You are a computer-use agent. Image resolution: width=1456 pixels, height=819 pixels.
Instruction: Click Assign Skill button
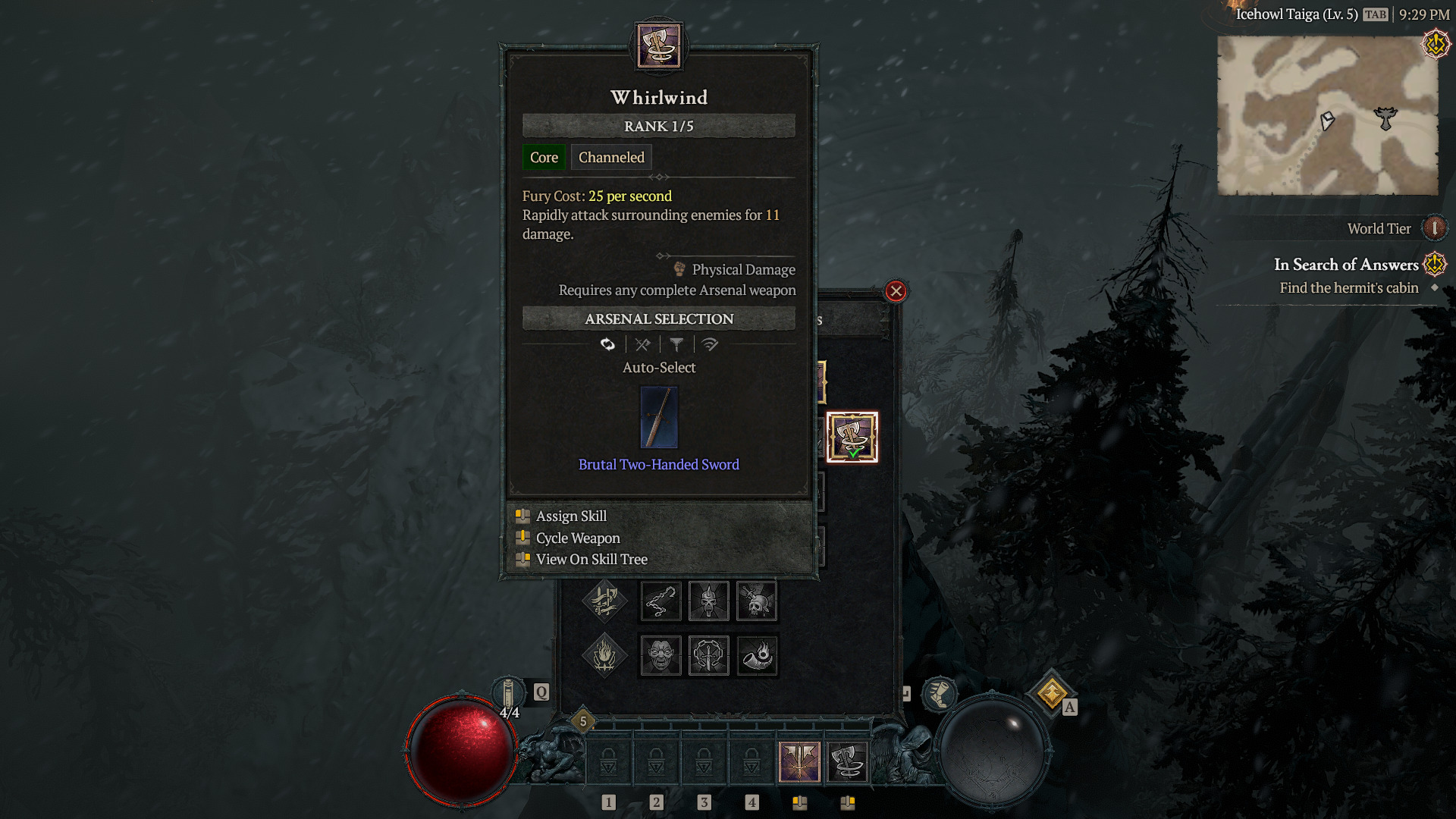(571, 516)
